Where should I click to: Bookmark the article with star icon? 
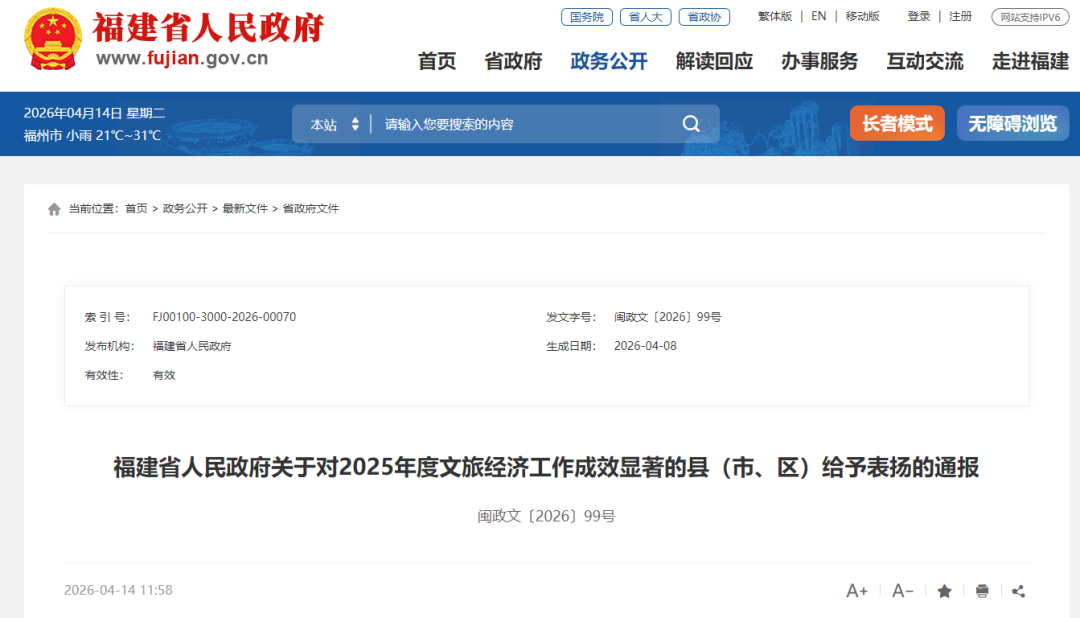pyautogui.click(x=944, y=591)
